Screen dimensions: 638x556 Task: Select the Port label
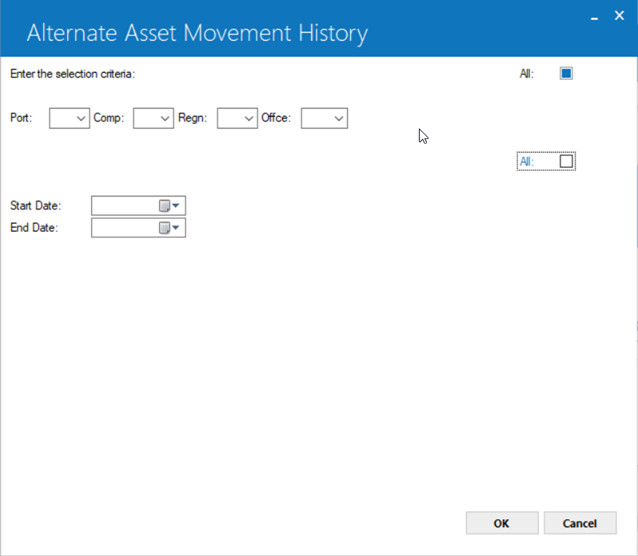[21, 118]
